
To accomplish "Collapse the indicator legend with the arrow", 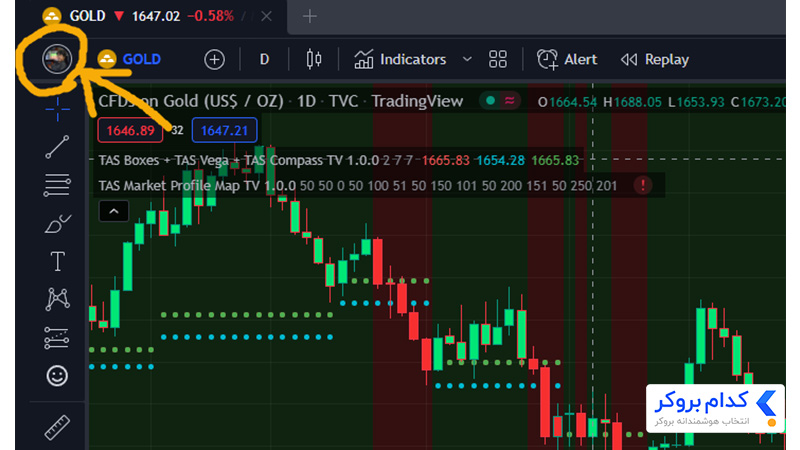I will coord(114,211).
